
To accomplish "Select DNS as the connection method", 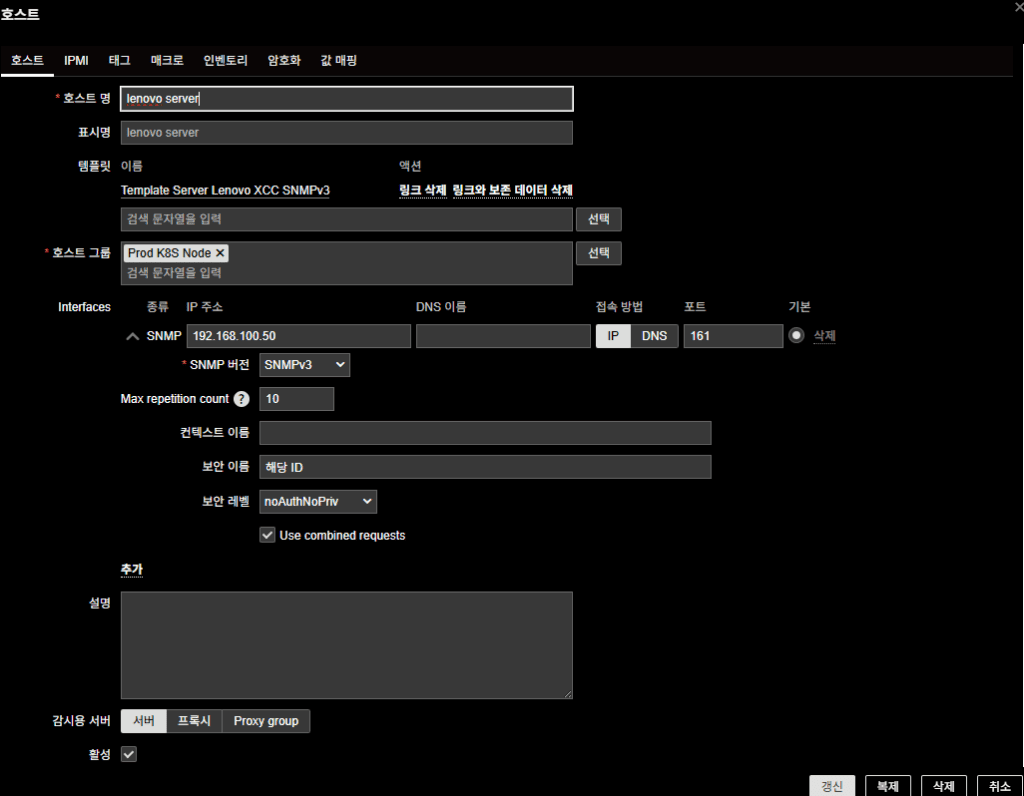I will 654,336.
